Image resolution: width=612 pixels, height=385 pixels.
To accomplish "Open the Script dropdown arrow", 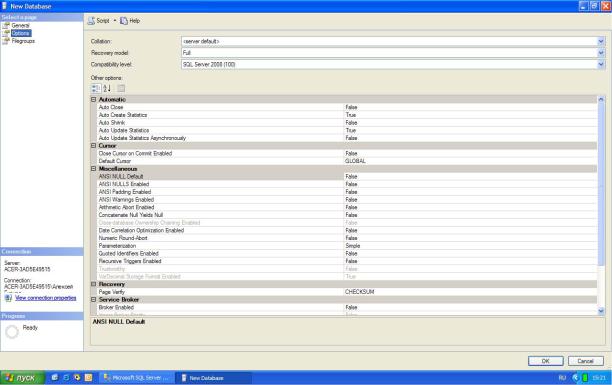I will click(115, 21).
